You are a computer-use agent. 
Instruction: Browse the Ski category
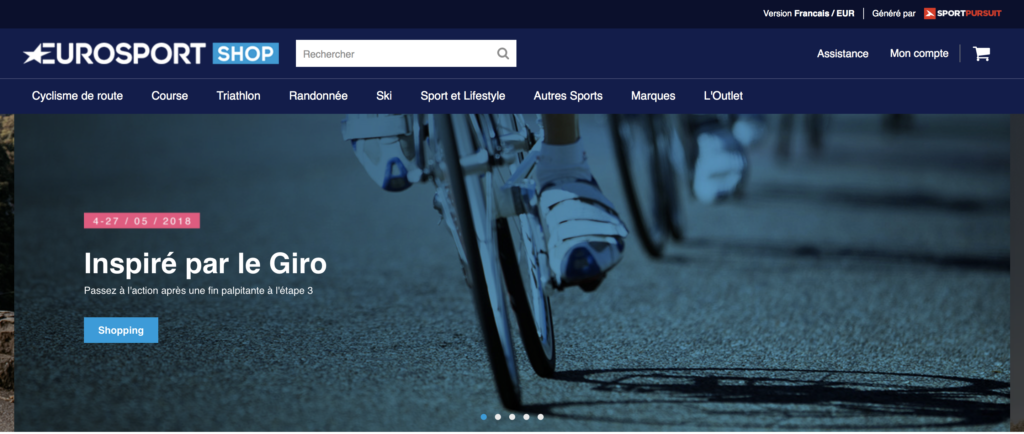pos(384,96)
